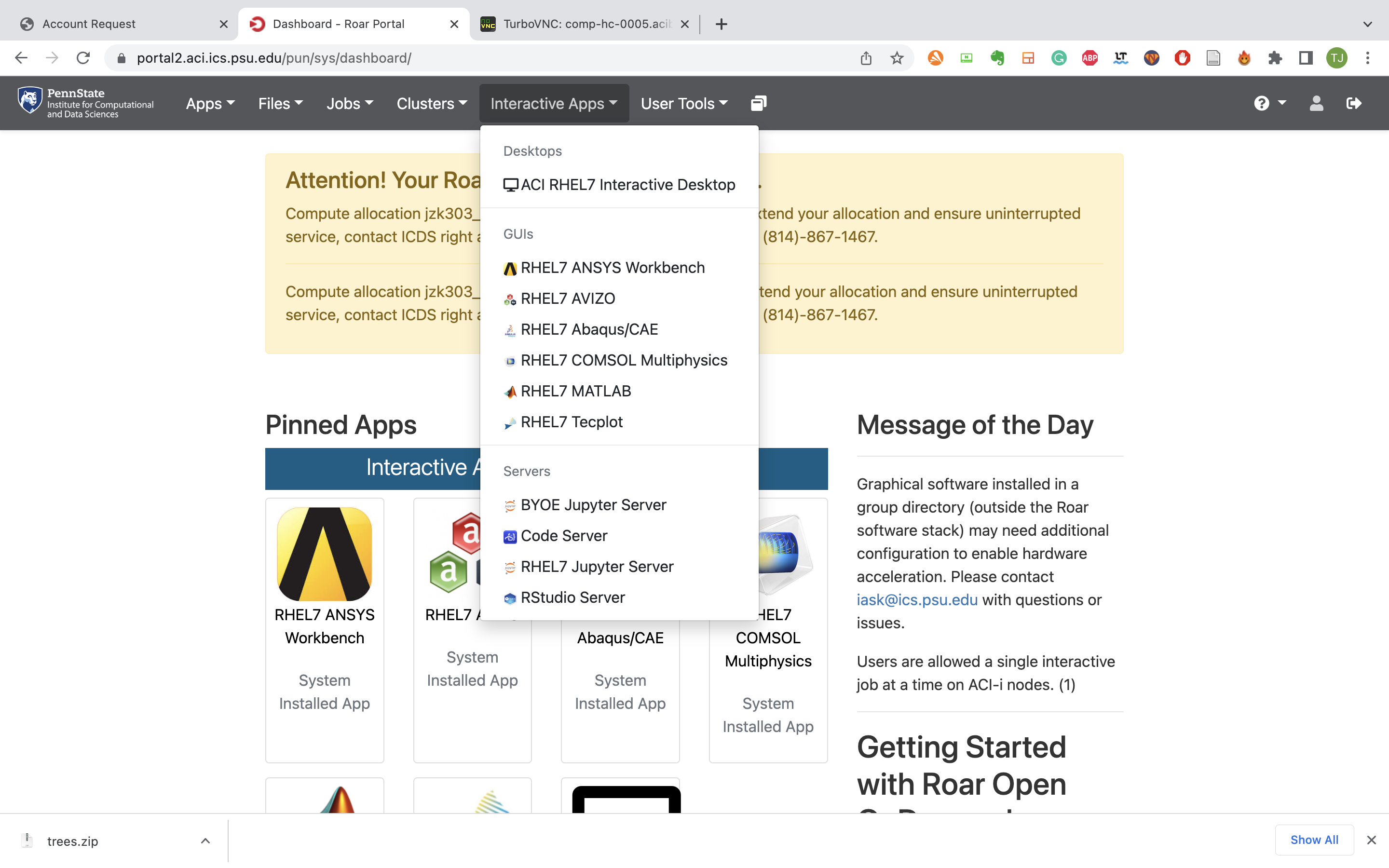Click the app-switcher icon beside User Tools
The image size is (1389, 868).
pos(758,103)
